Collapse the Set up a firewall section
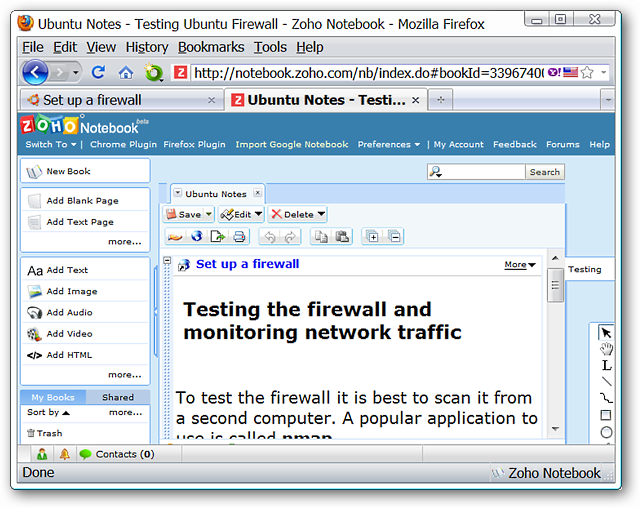640x508 pixels. 167,260
